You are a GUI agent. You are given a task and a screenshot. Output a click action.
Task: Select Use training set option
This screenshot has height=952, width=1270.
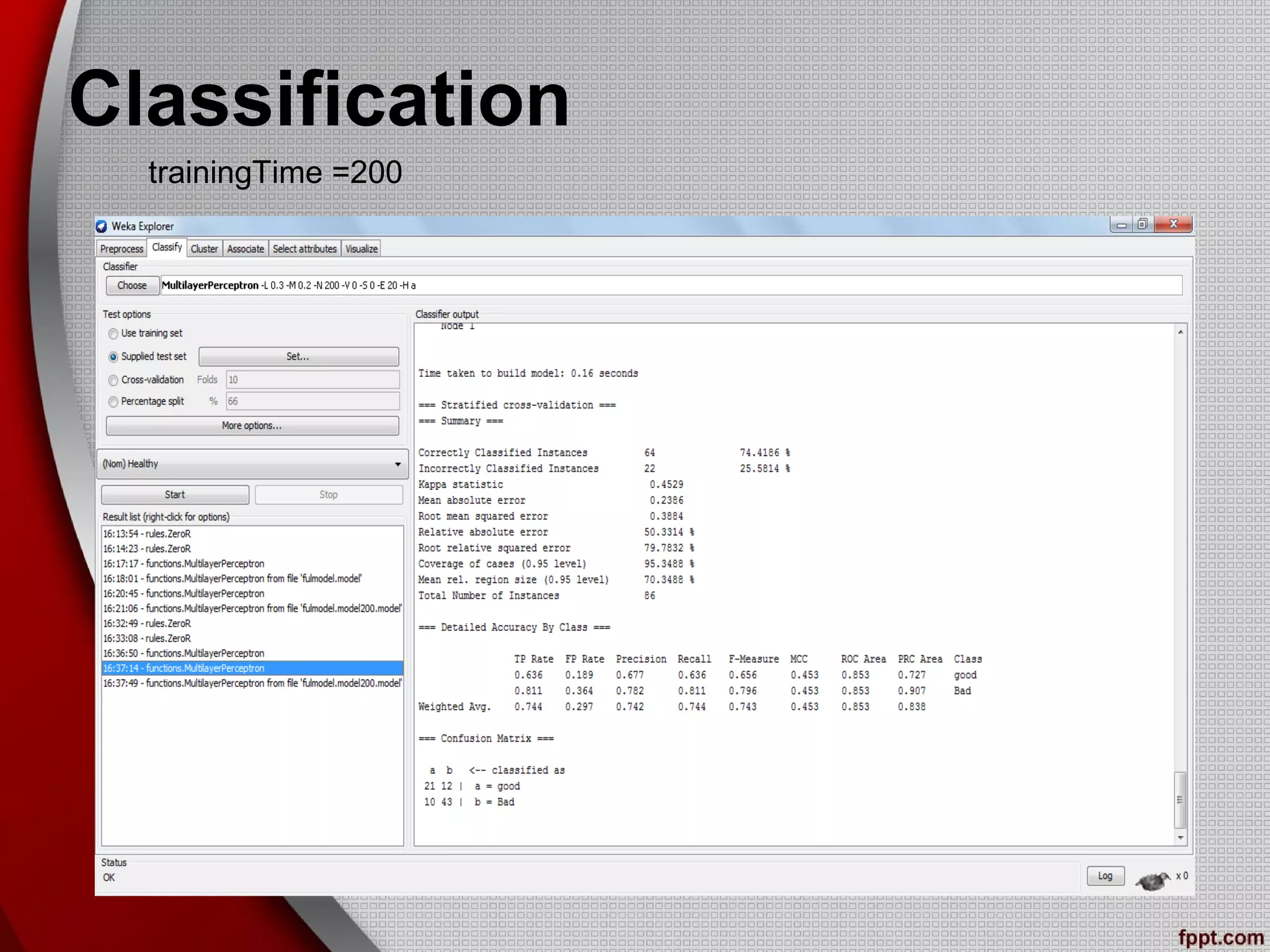click(113, 334)
